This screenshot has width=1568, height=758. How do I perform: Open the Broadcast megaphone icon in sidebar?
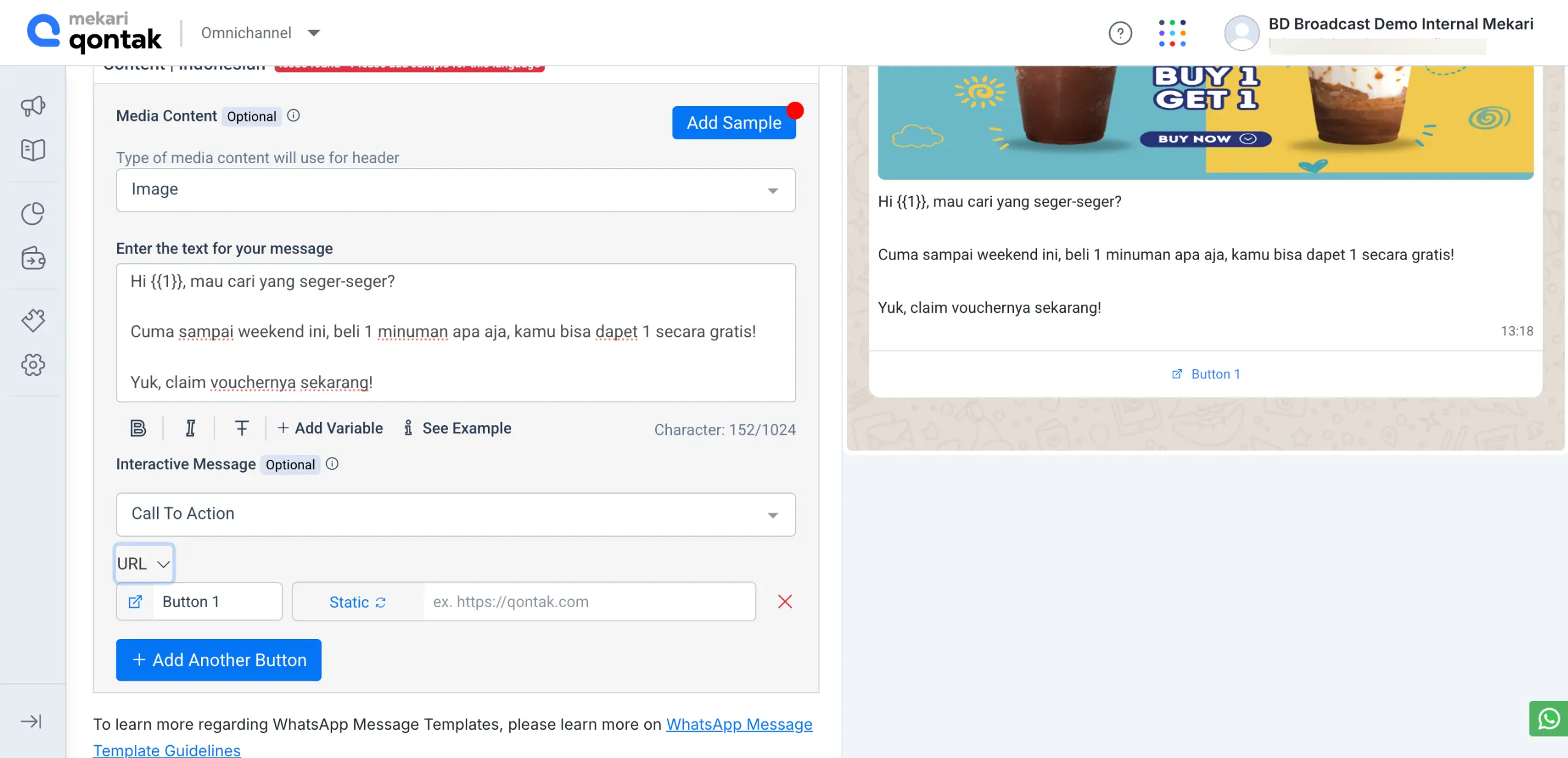[x=32, y=105]
